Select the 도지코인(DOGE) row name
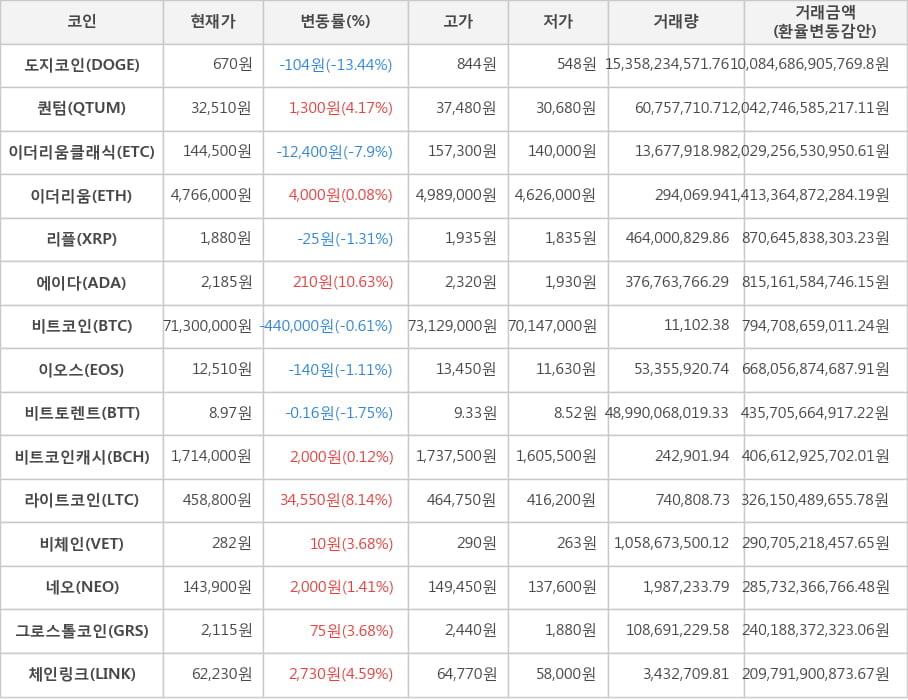Viewport: 908px width, 700px height. coord(82,65)
